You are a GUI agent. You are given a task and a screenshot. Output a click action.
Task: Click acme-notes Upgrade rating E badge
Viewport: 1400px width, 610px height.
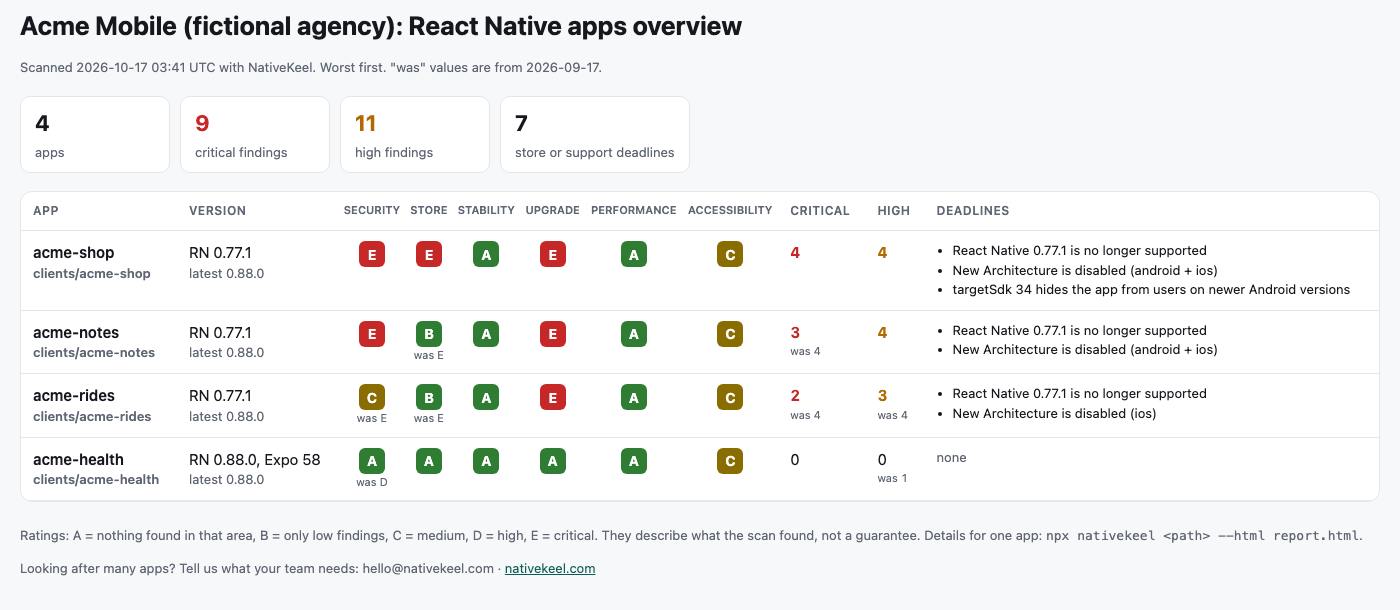552,334
